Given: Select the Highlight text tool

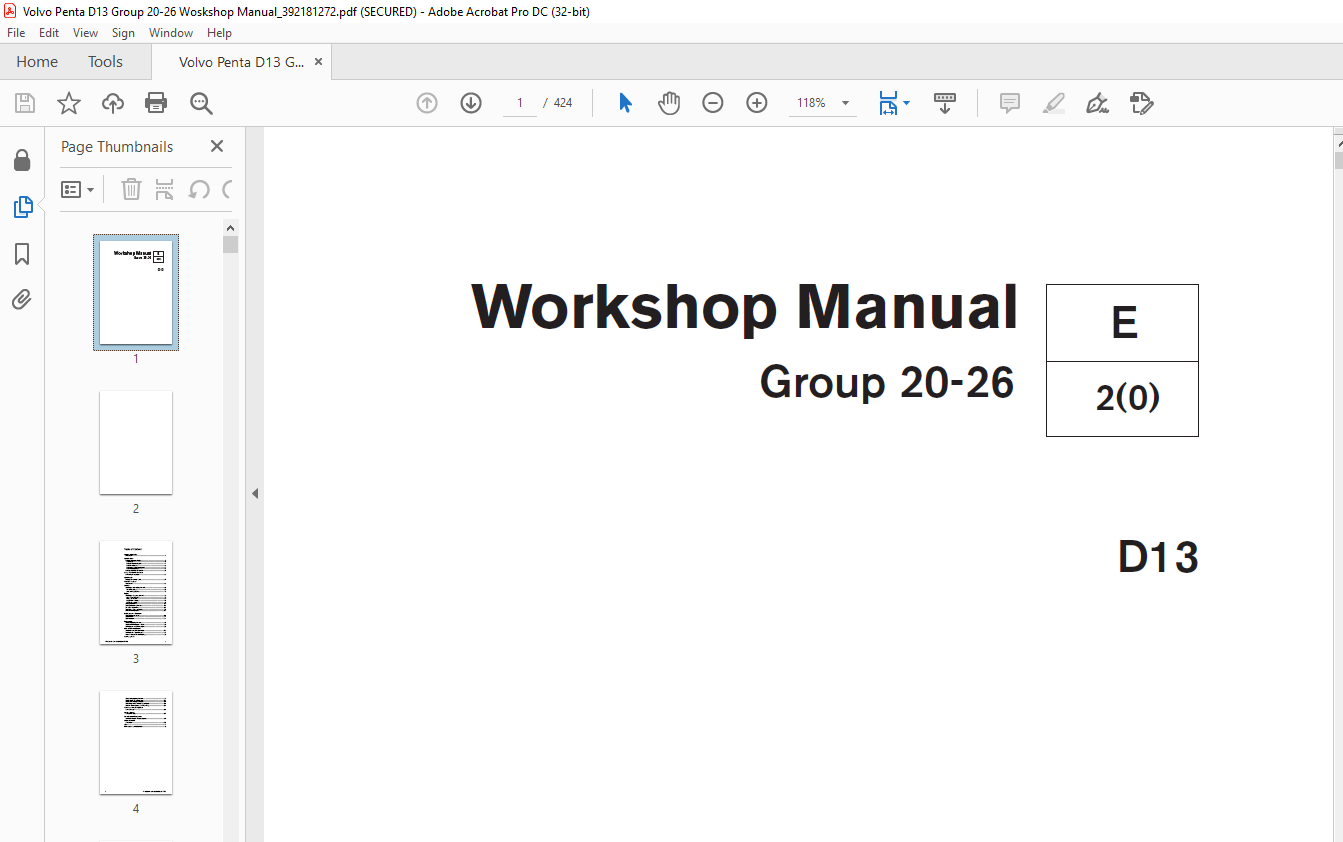Looking at the screenshot, I should 1053,103.
